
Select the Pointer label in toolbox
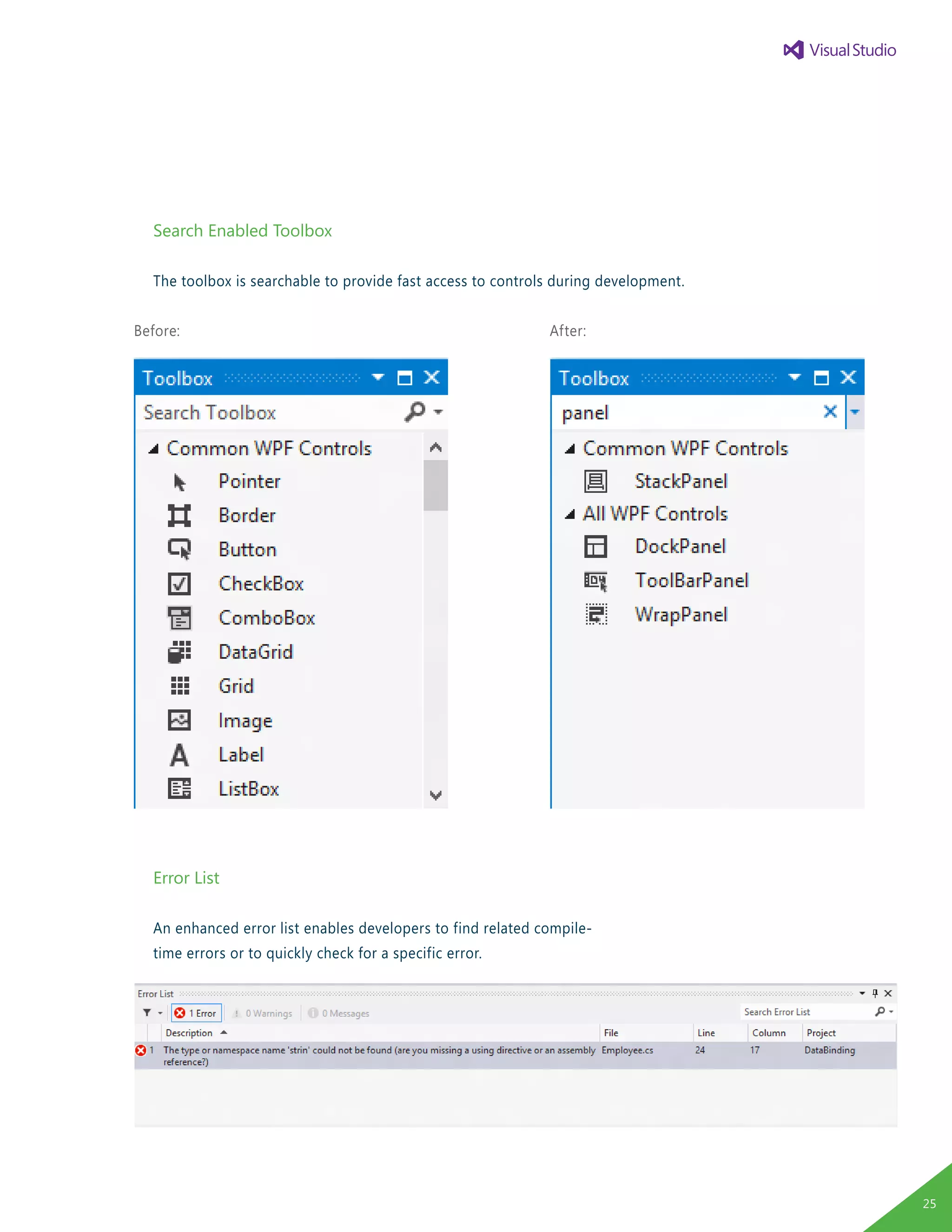point(249,482)
